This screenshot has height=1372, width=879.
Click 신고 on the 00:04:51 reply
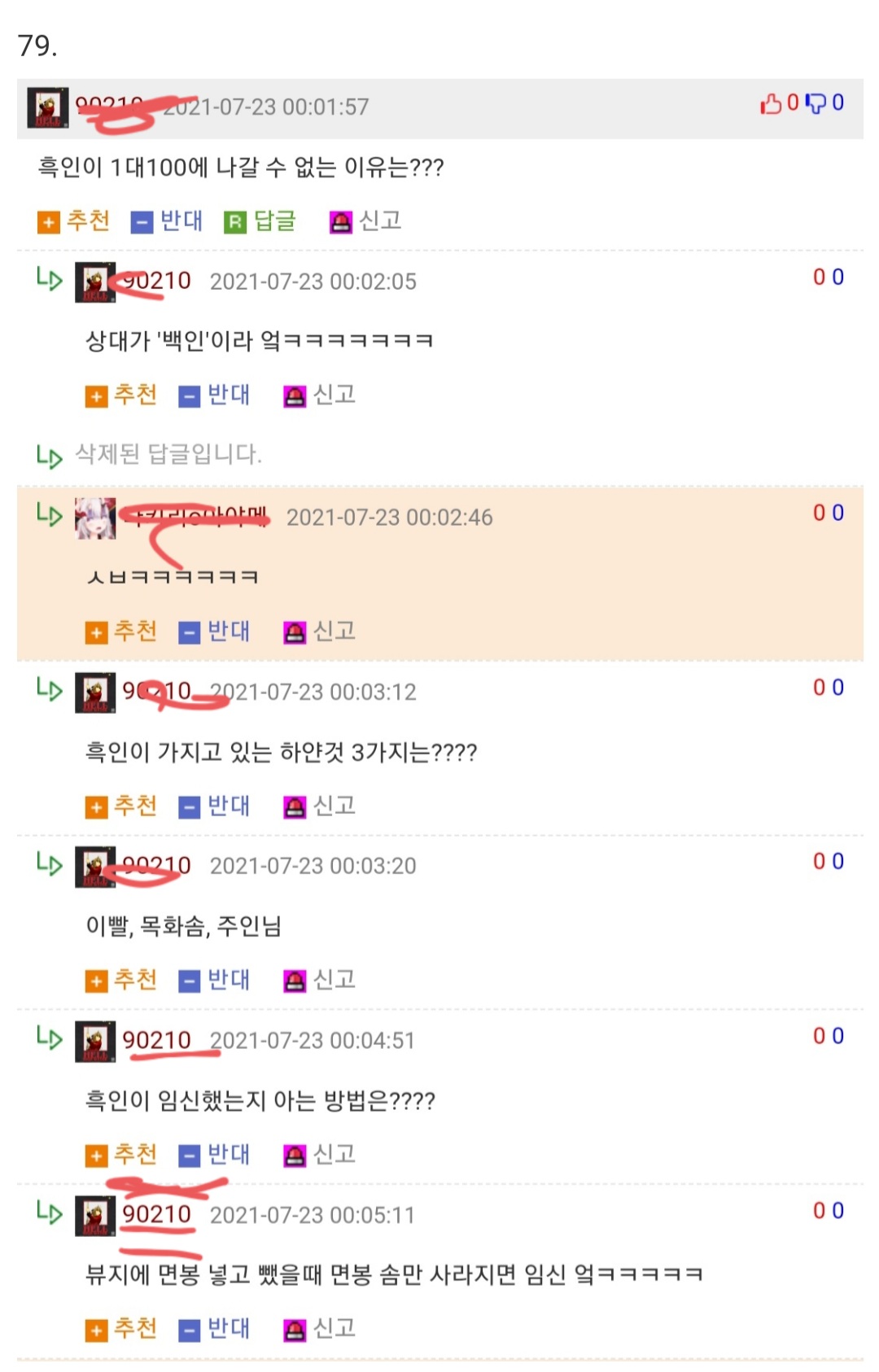pos(320,1155)
